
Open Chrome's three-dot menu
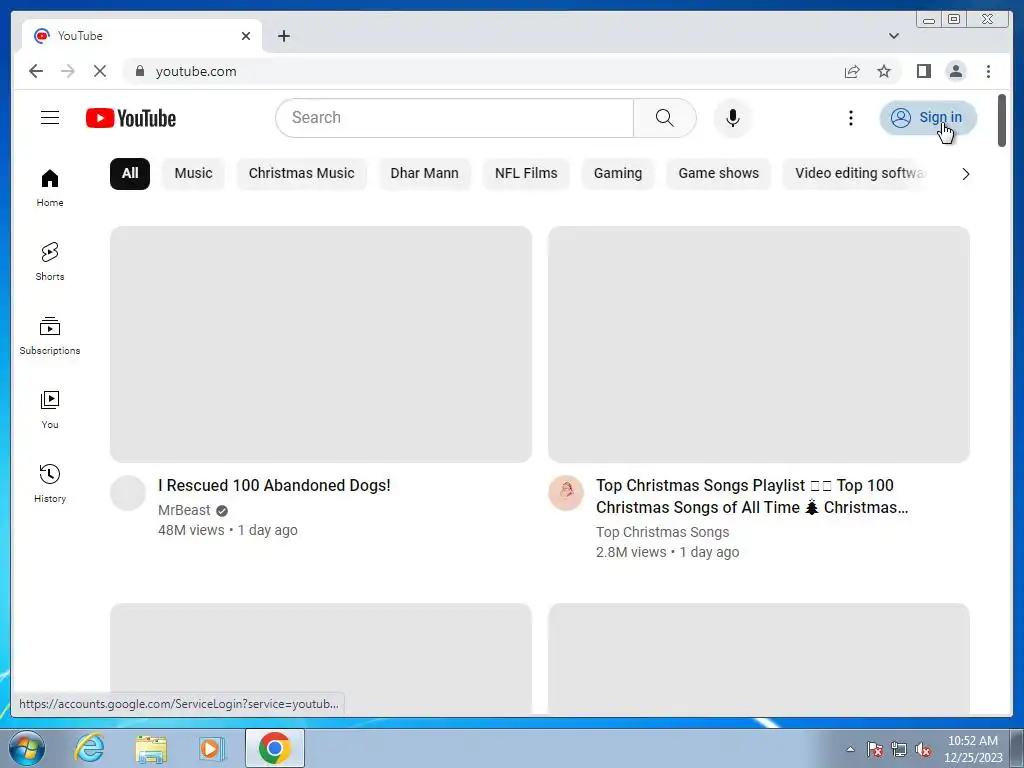[x=988, y=71]
